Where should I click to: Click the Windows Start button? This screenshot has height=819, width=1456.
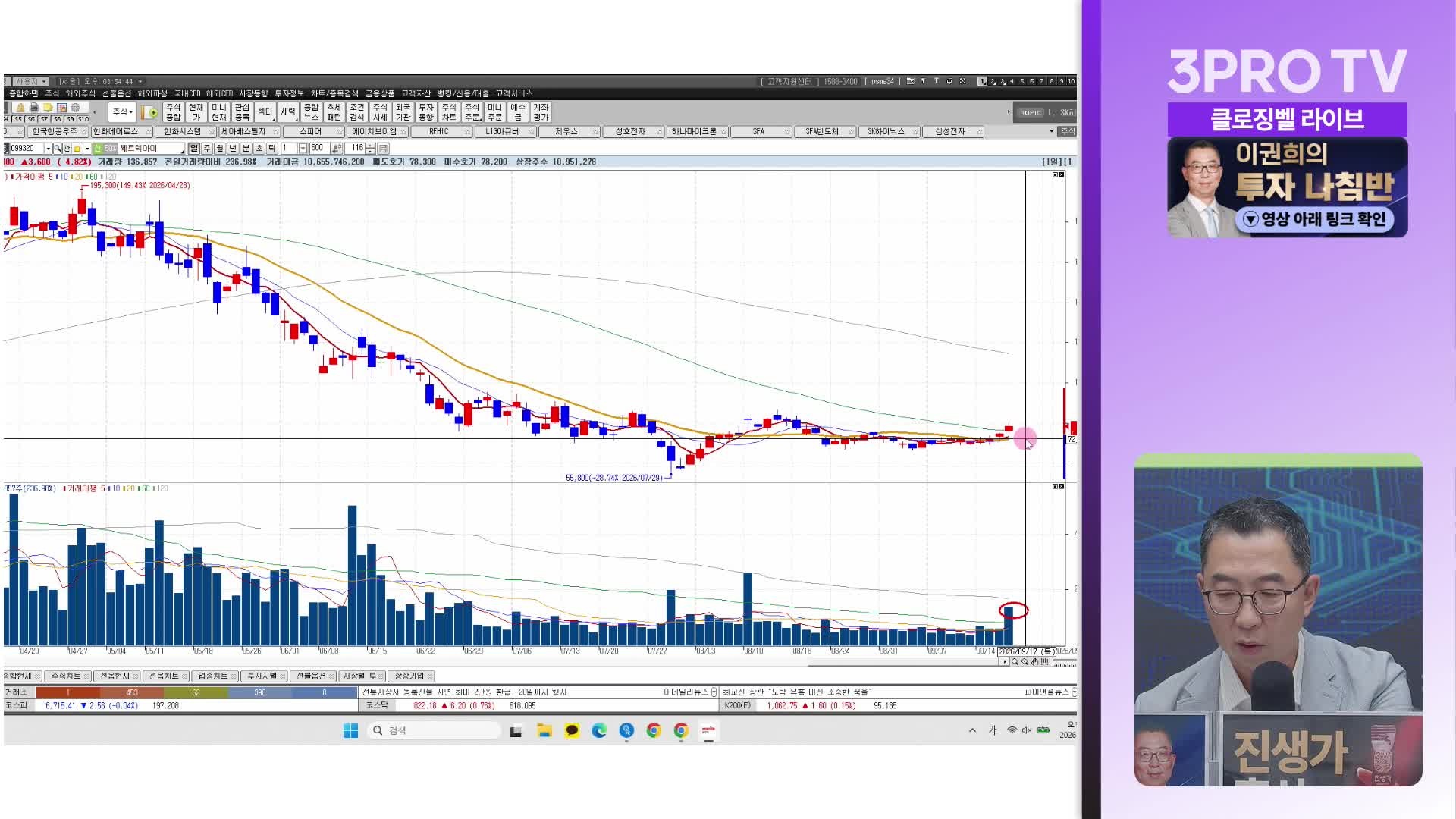click(x=350, y=730)
